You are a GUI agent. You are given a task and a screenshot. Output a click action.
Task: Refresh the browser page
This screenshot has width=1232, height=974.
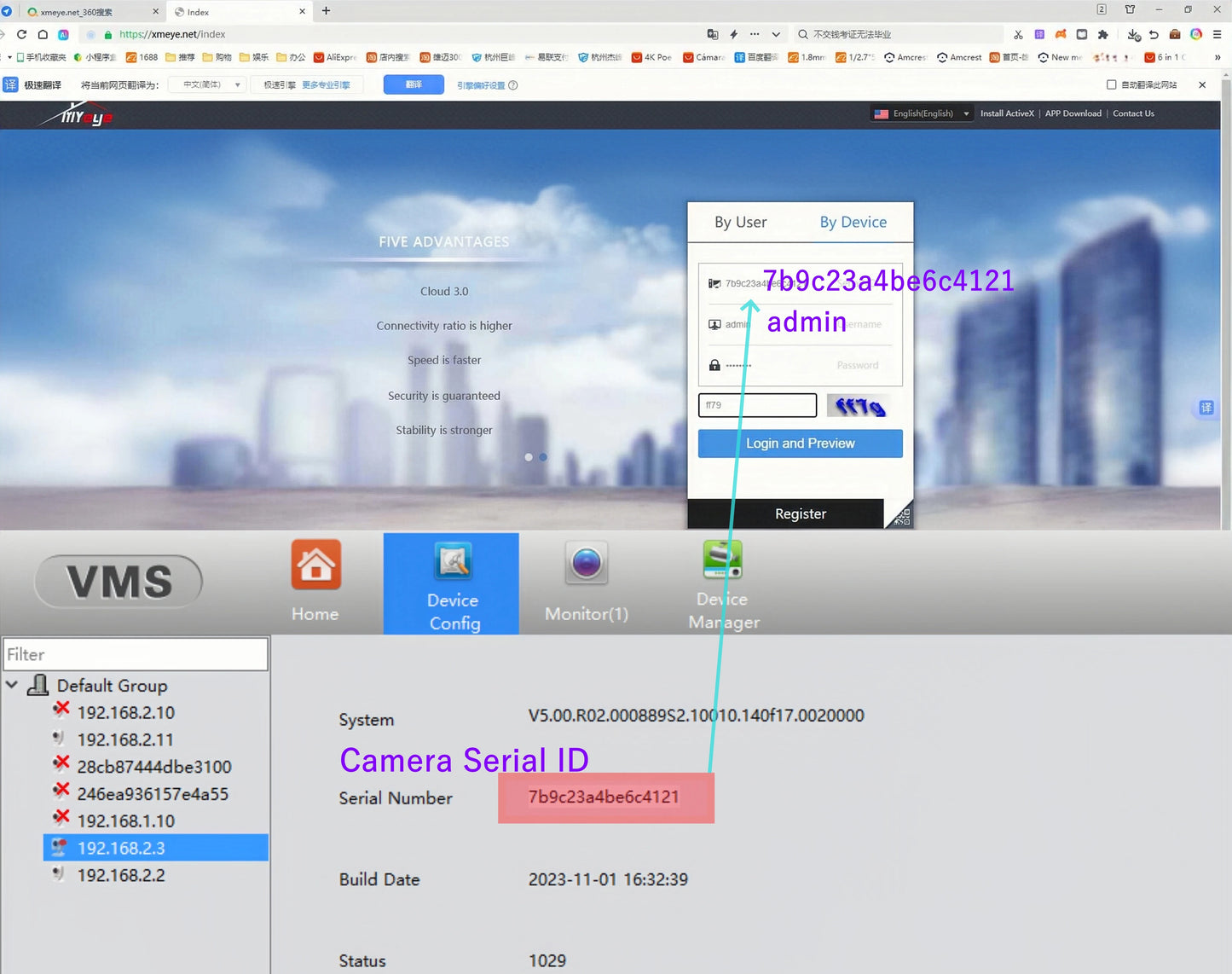point(21,34)
